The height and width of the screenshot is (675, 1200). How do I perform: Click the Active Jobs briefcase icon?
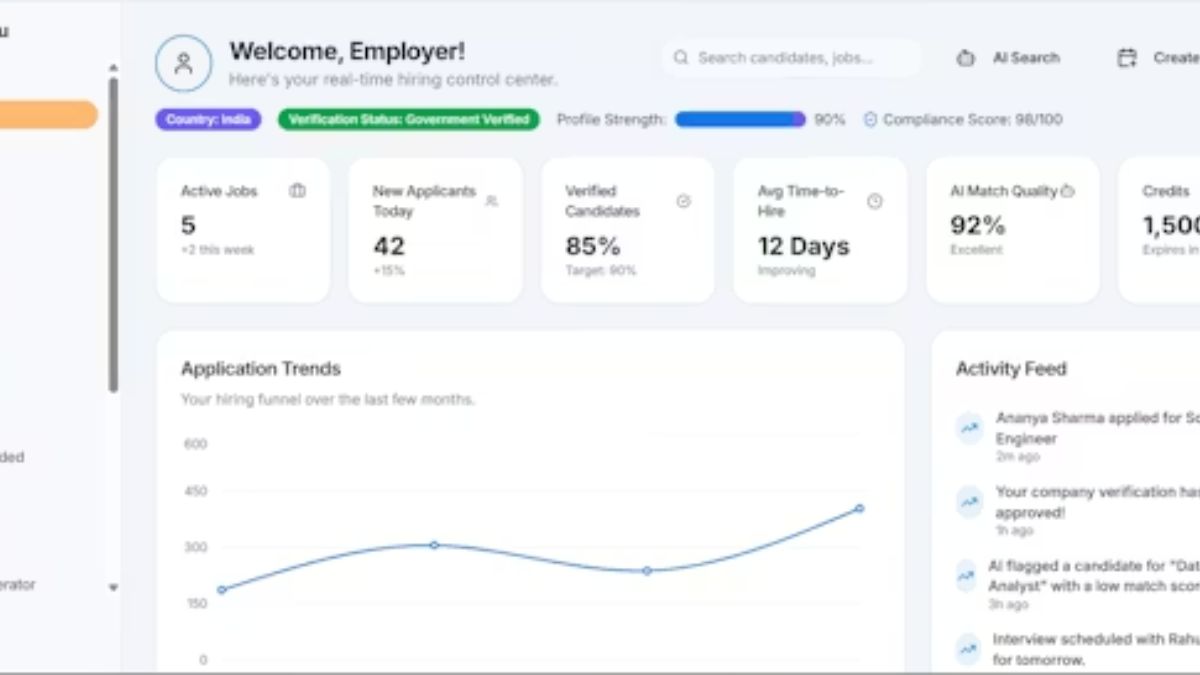(297, 190)
